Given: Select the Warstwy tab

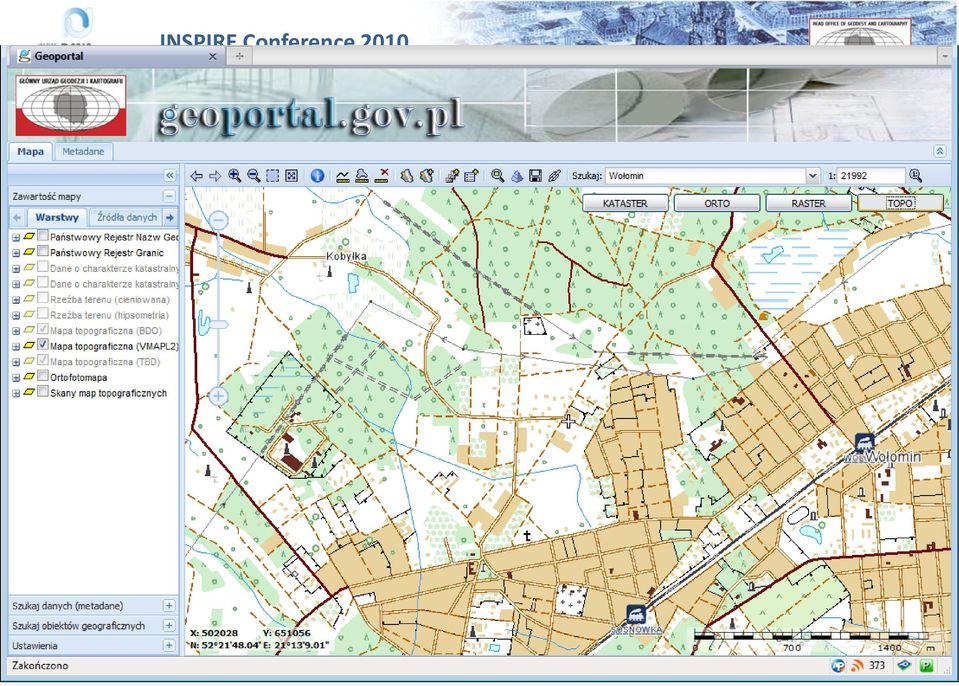Looking at the screenshot, I should point(57,217).
